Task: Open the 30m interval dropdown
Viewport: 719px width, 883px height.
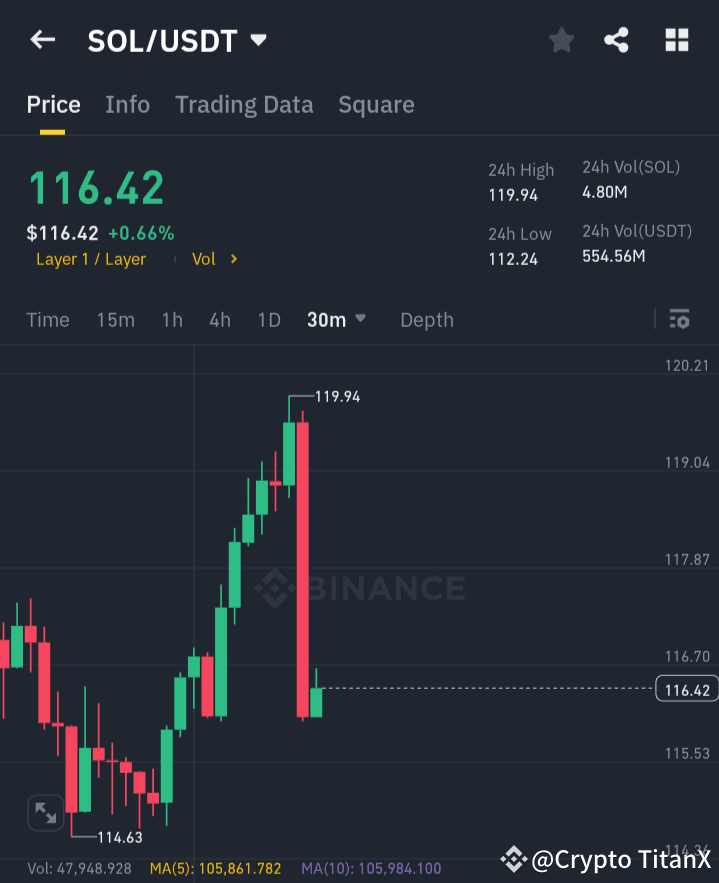Action: point(336,319)
